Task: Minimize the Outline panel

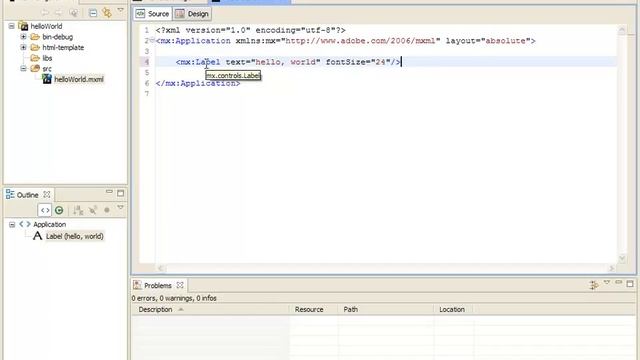Action: click(x=109, y=192)
